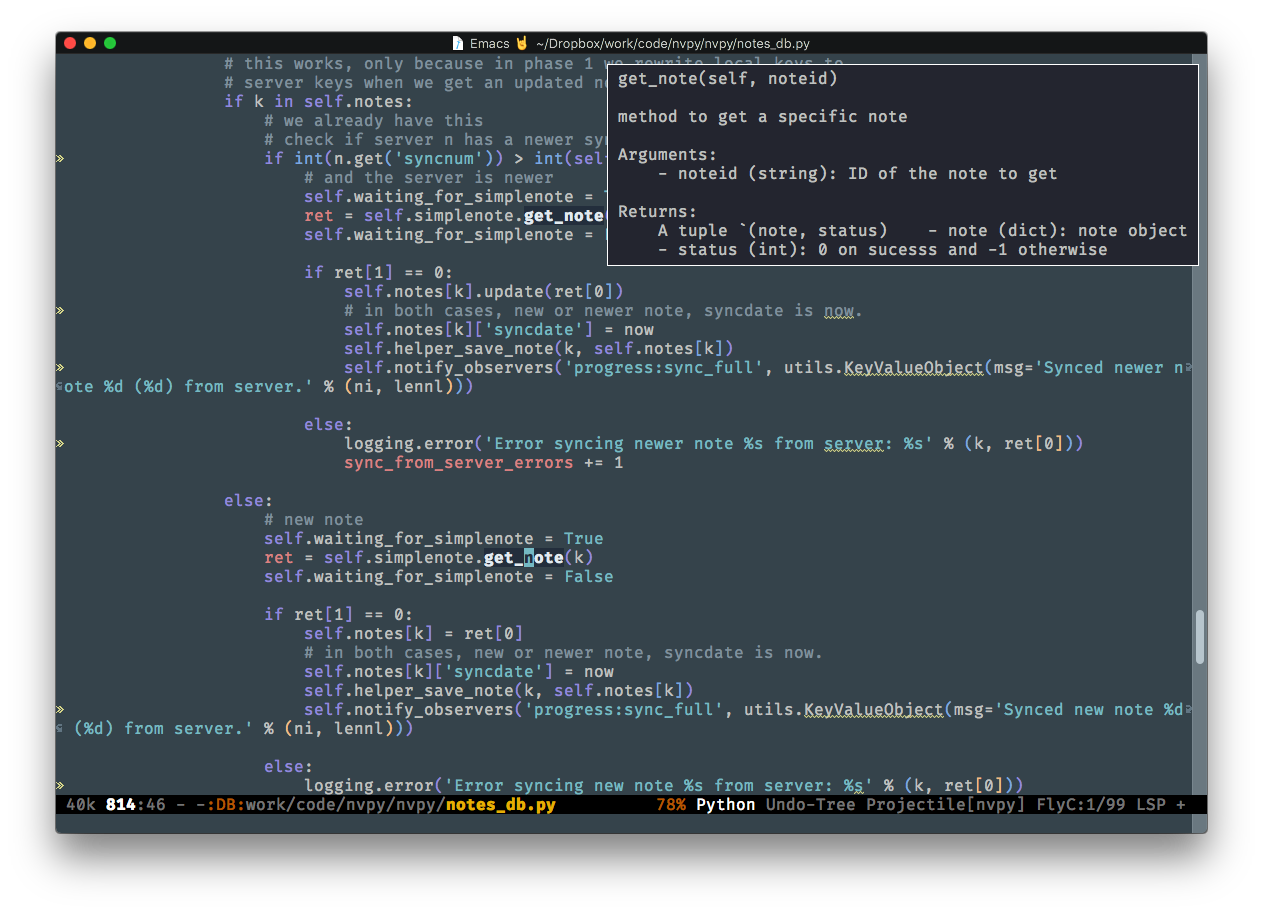1263x913 pixels.
Task: Click 'method to get a specific note' in popup
Action: (x=762, y=116)
